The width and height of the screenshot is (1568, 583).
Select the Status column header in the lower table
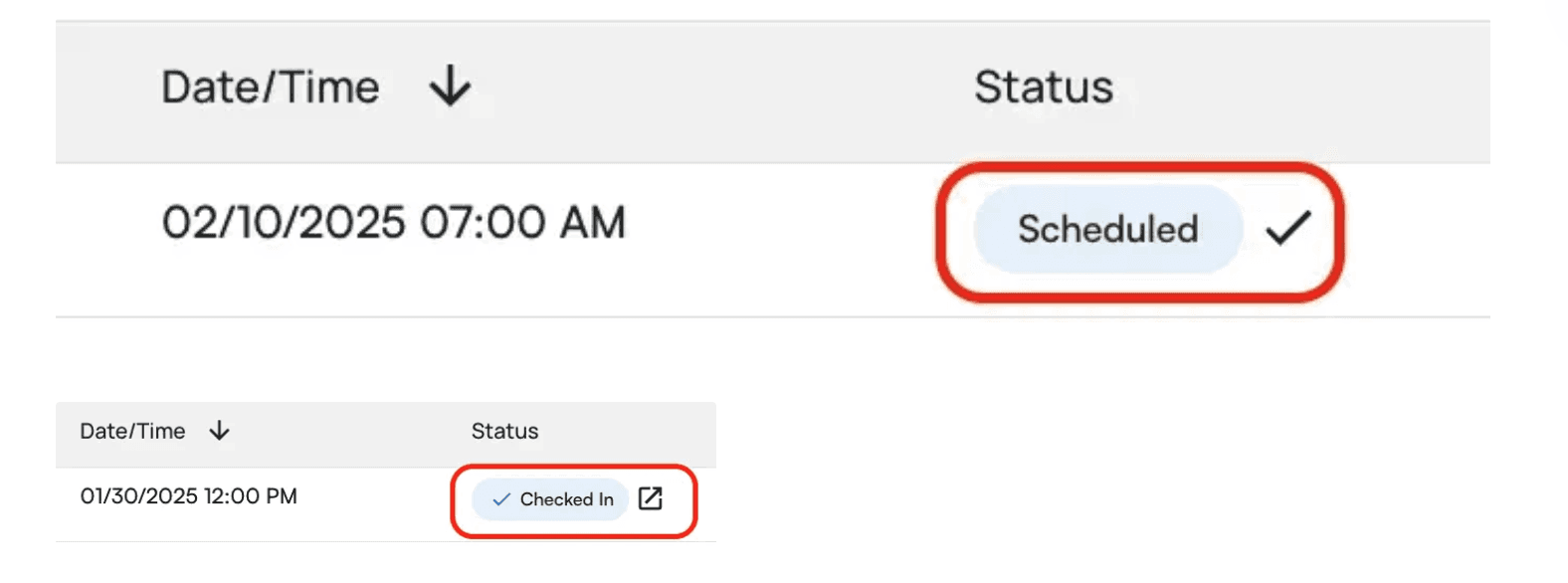[504, 432]
